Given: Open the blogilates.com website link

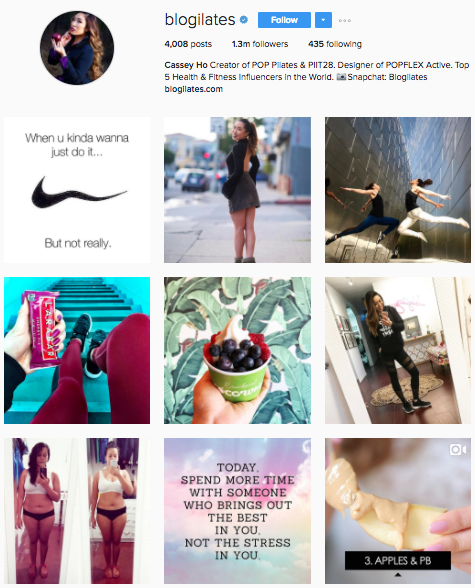Looking at the screenshot, I should pyautogui.click(x=193, y=89).
